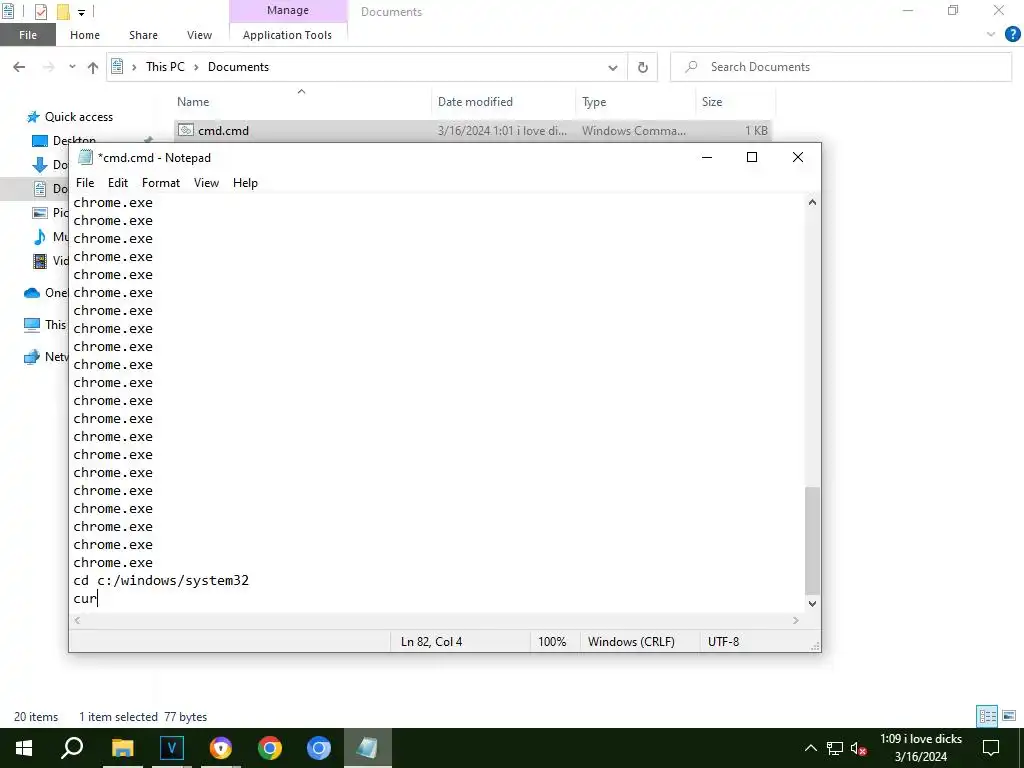Open the blue V app on taskbar
This screenshot has width=1024, height=768.
[172, 748]
